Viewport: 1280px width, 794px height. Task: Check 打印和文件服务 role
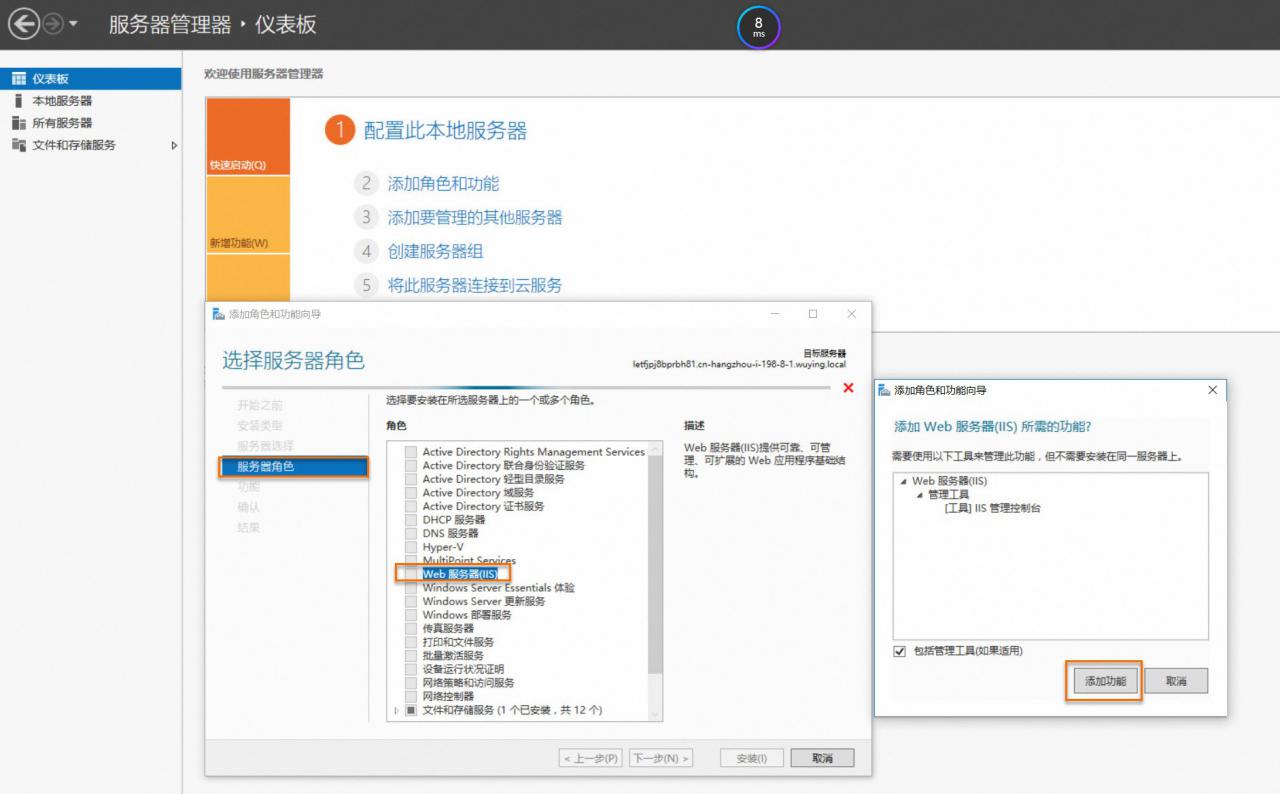click(x=411, y=642)
